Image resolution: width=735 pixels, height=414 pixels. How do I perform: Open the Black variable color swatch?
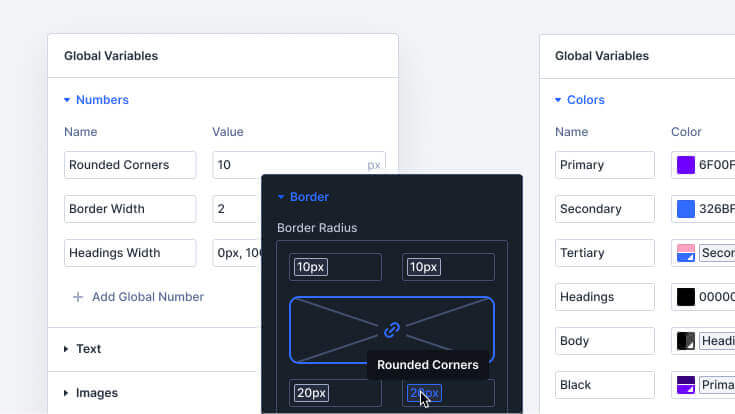686,385
